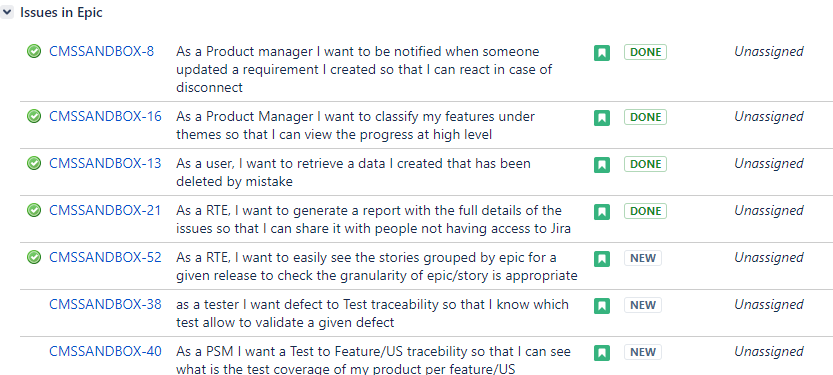Click the green check icon beside CMSSANDBOX-8
Viewport: 833px width, 375px height.
coord(34,52)
